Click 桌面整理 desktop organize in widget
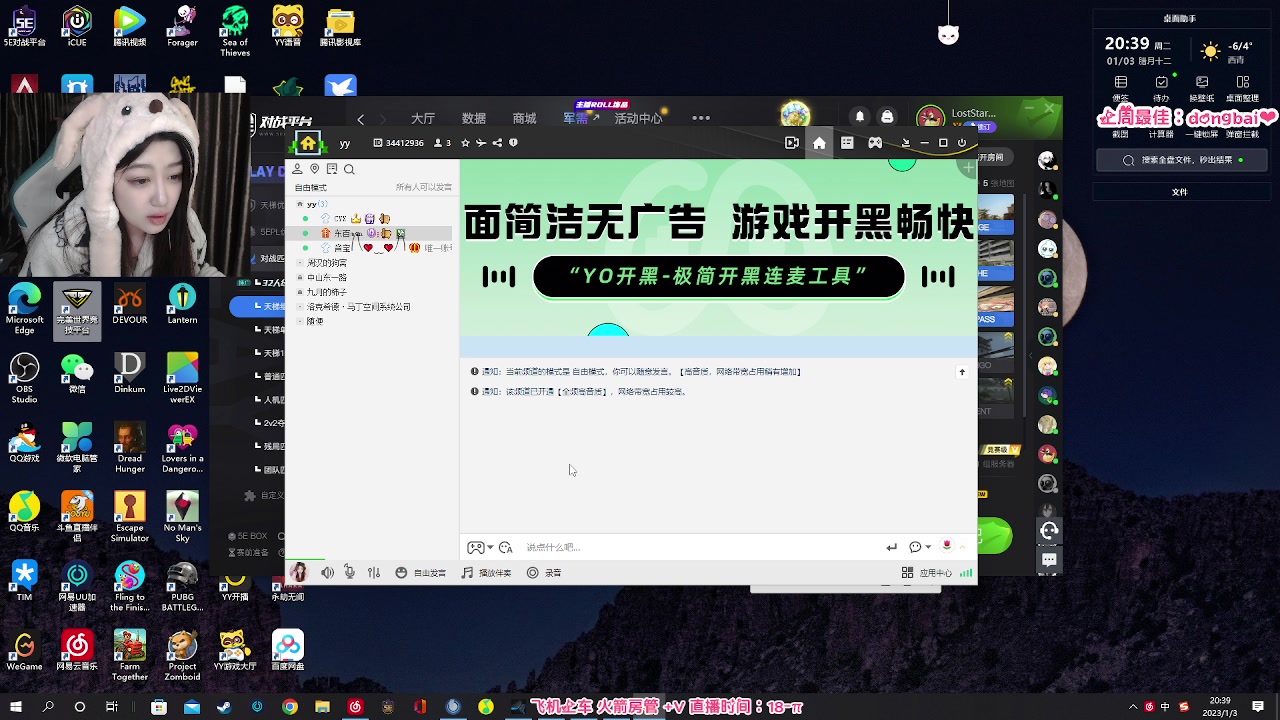1280x720 pixels. (x=1242, y=88)
